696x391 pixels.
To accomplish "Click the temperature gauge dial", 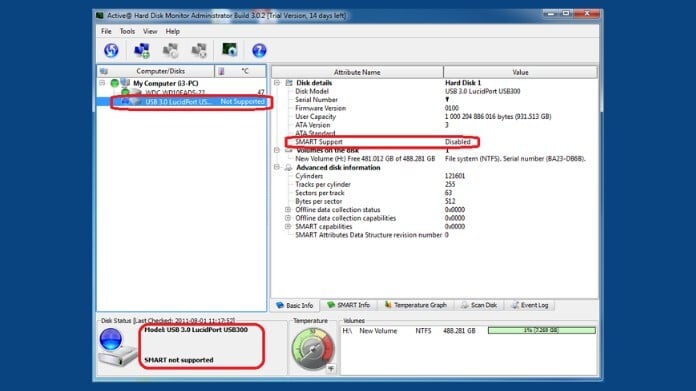I will [312, 349].
